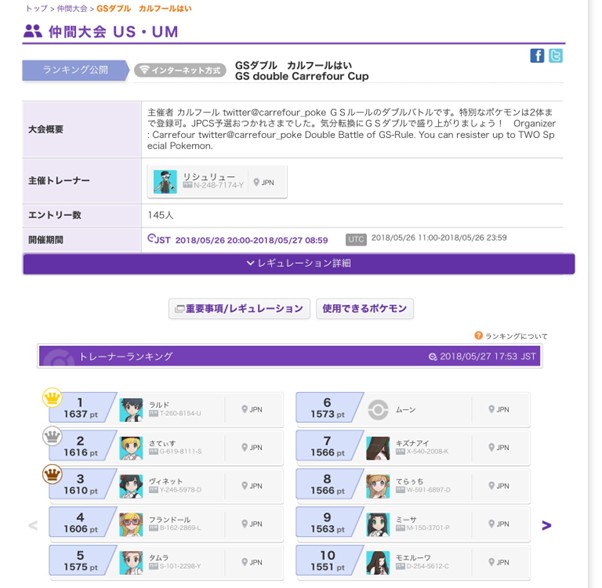The width and height of the screenshot is (602, 588).
Task: Click the 1573 pt score
Action: click(x=327, y=415)
